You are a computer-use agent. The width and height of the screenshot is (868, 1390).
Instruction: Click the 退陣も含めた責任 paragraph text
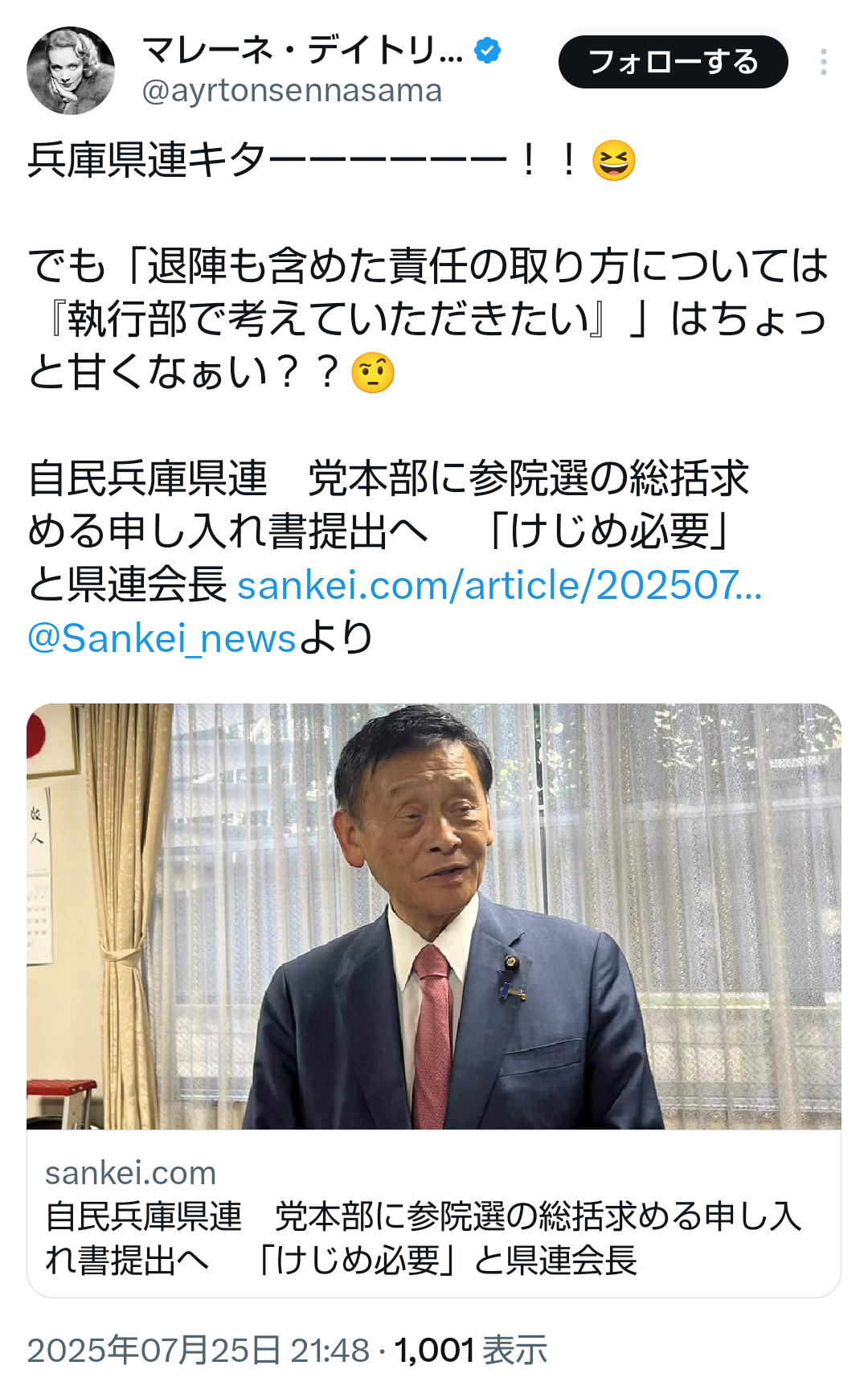(x=428, y=319)
